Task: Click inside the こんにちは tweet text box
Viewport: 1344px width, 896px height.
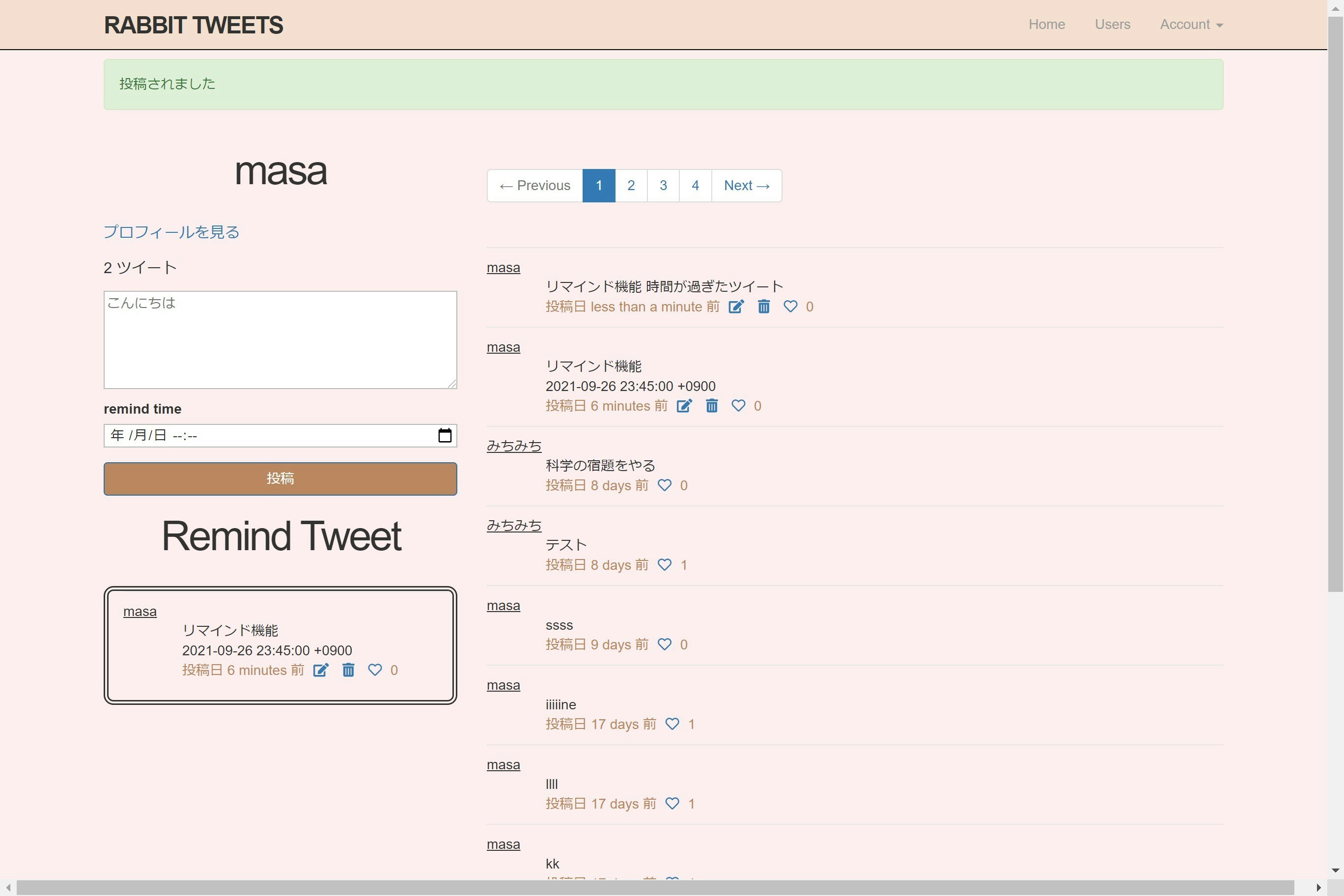Action: [x=280, y=339]
